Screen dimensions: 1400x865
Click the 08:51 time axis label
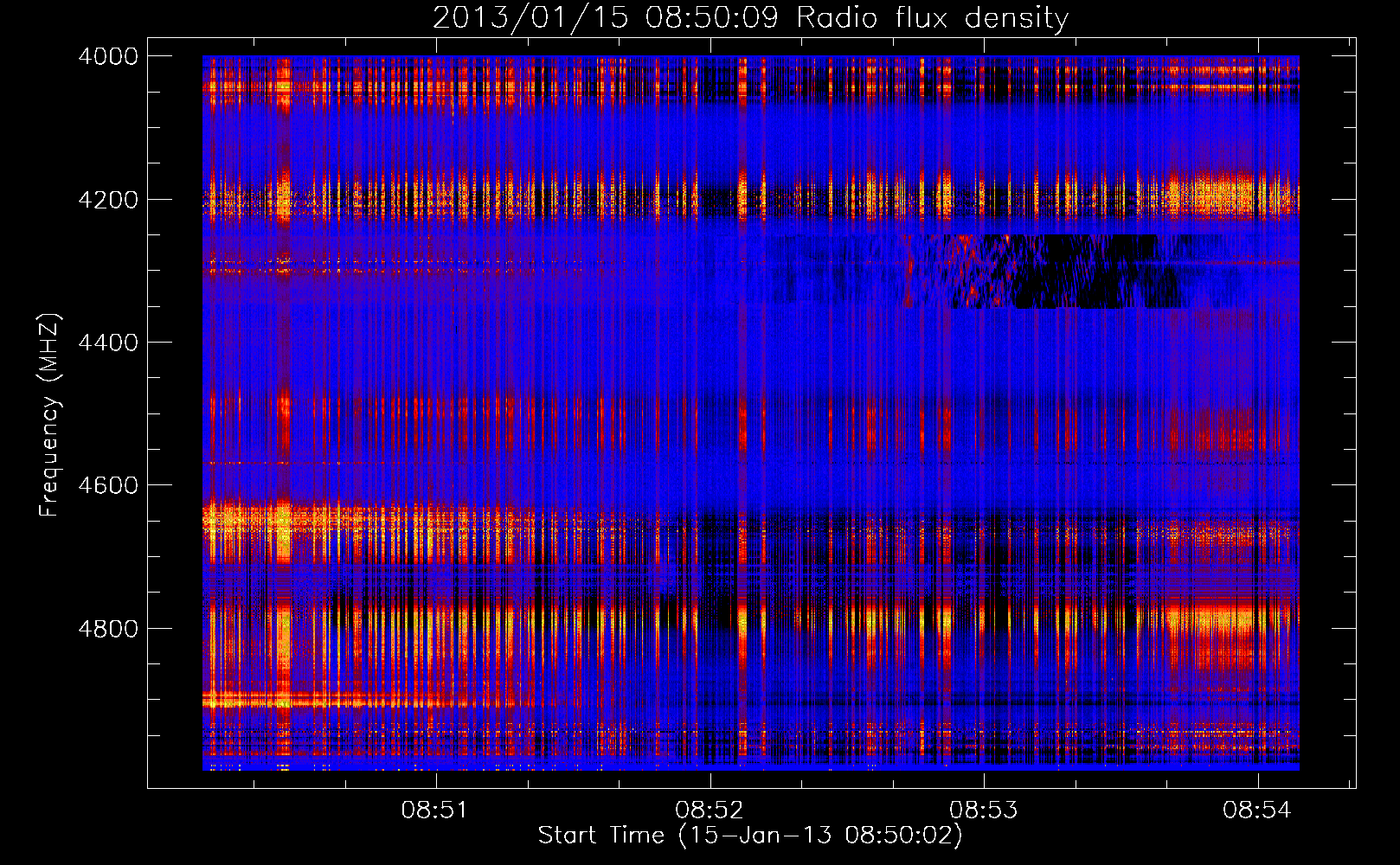(x=434, y=810)
